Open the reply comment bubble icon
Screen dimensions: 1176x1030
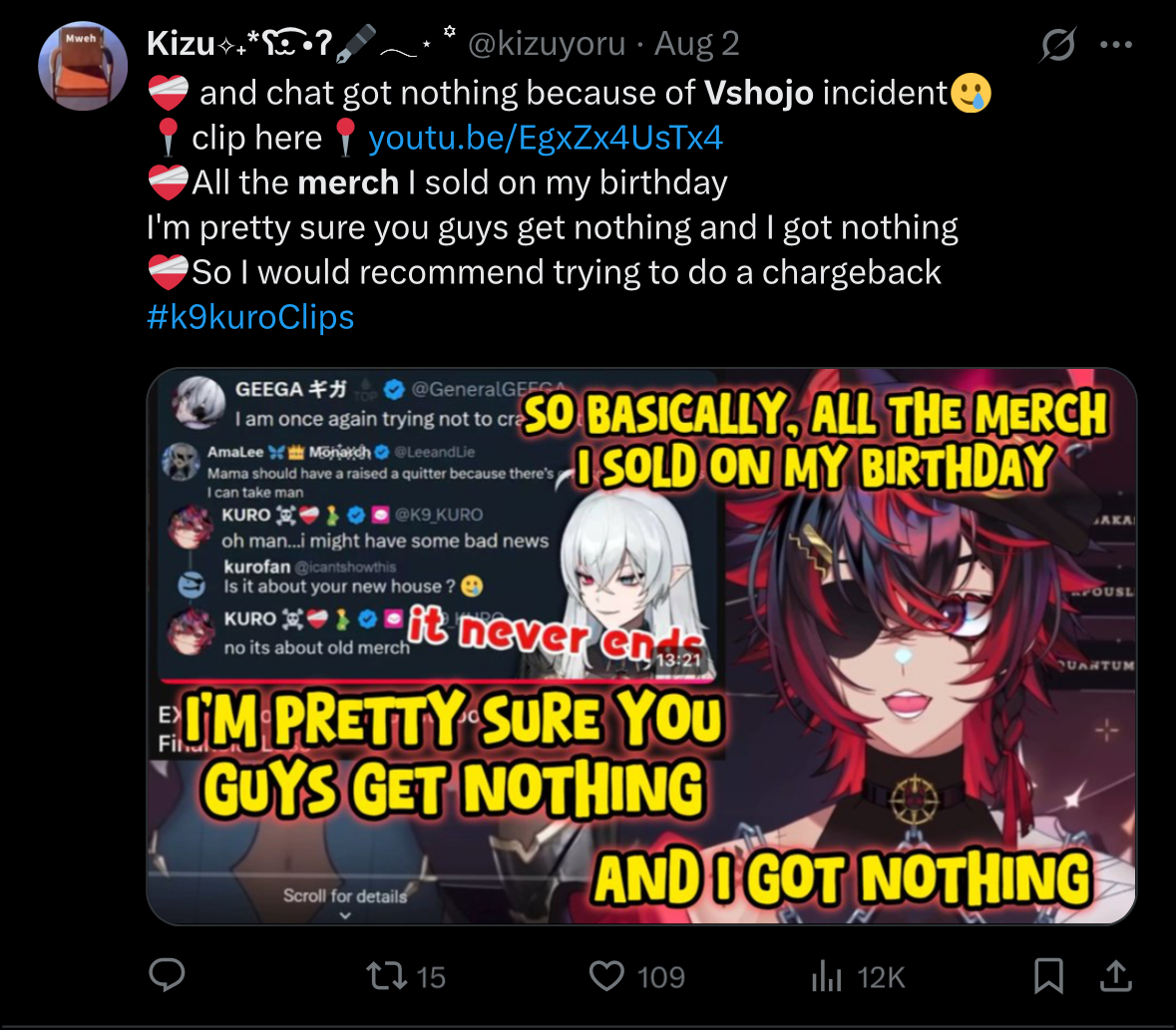167,975
